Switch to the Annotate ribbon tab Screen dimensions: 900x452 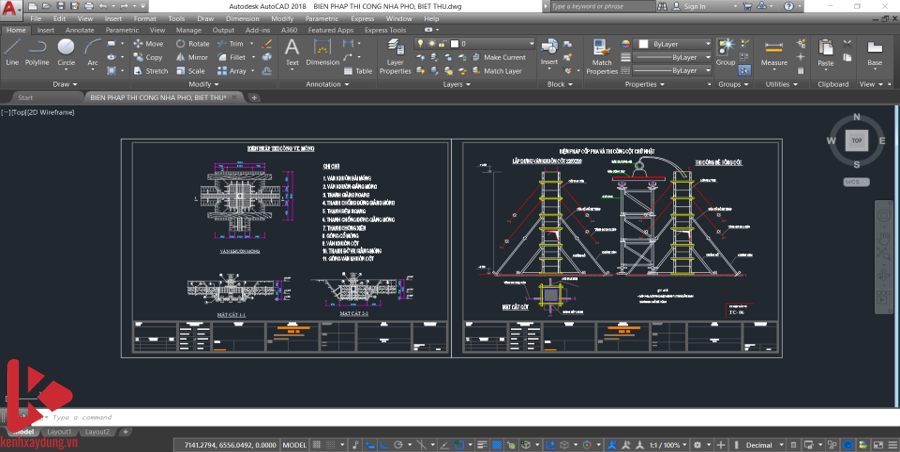(x=79, y=30)
